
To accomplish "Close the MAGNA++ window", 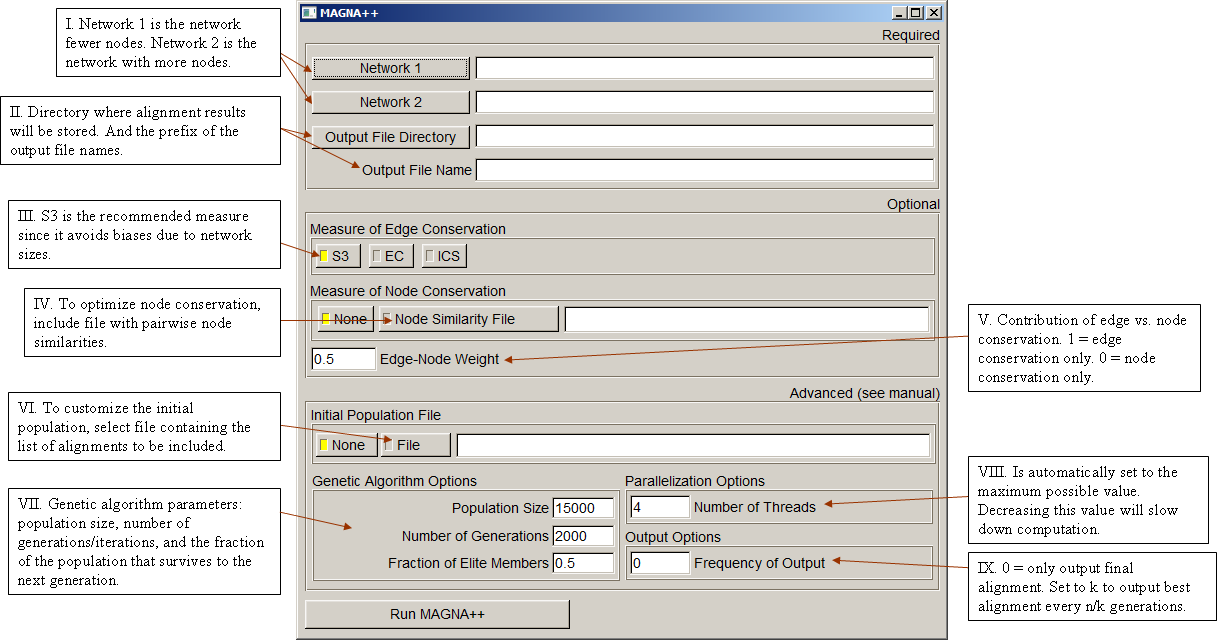I will 933,13.
